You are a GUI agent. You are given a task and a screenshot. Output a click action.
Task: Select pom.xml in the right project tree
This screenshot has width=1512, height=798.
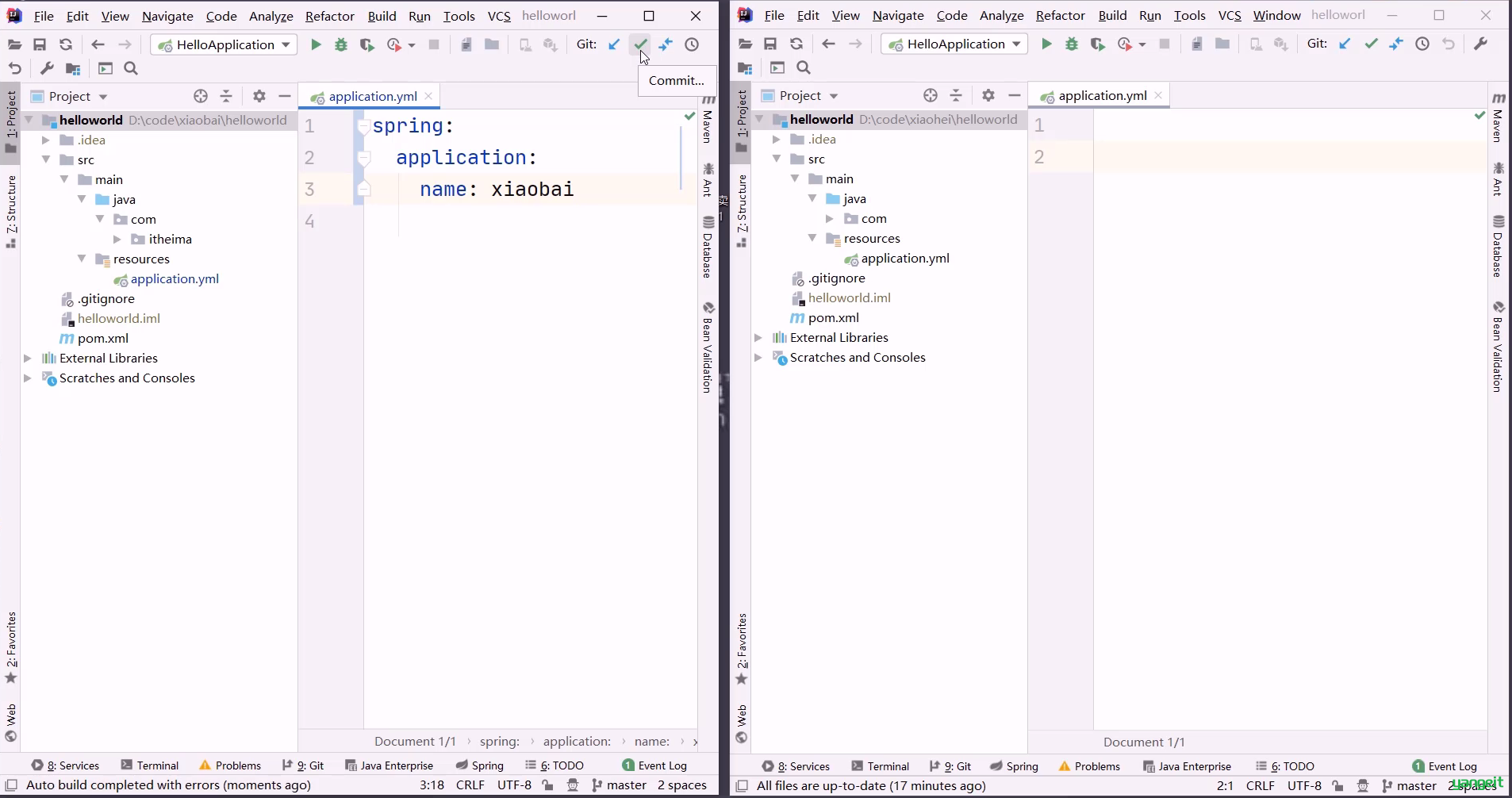833,317
